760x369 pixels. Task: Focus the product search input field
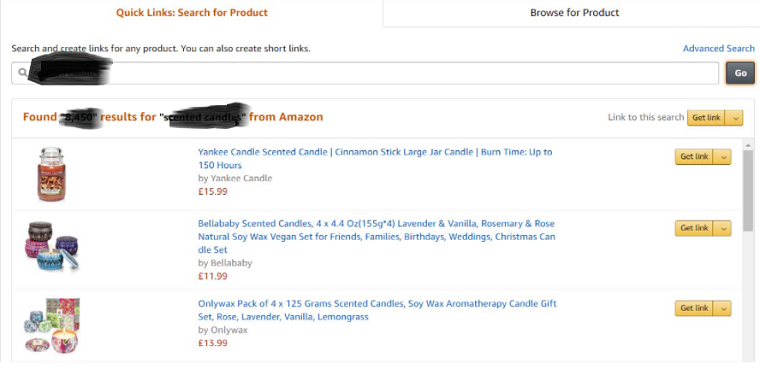coord(365,73)
